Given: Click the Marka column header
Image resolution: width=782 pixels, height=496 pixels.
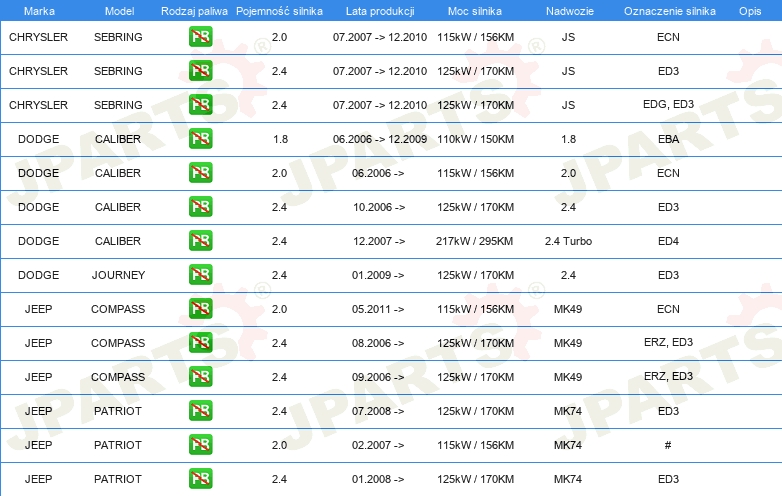Looking at the screenshot, I should coord(39,11).
